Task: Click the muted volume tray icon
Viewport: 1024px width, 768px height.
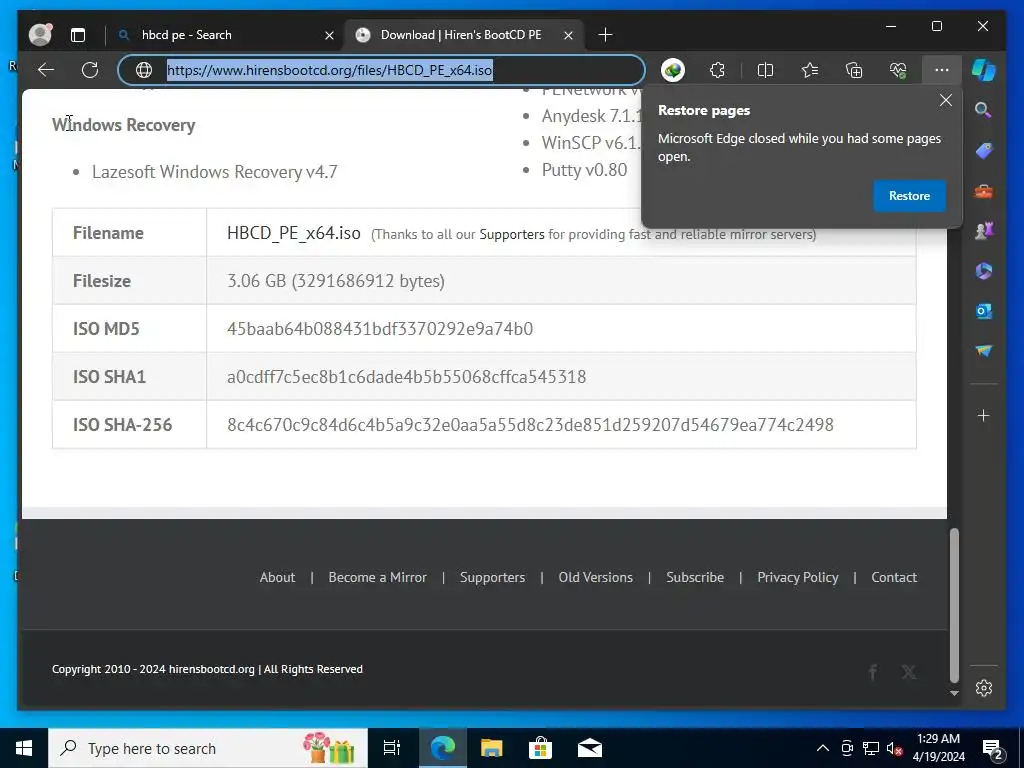Action: point(895,748)
